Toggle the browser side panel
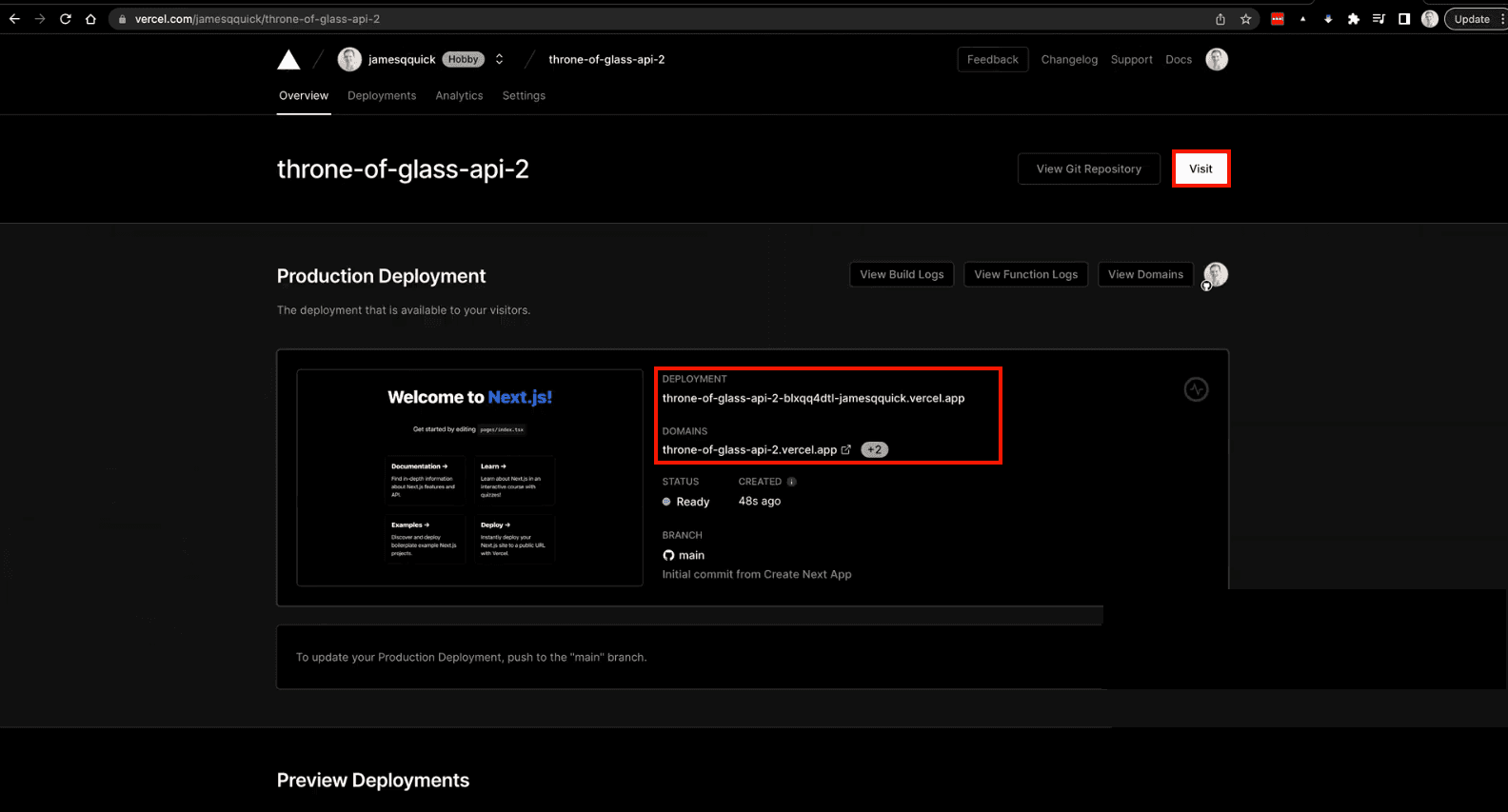The width and height of the screenshot is (1508, 812). 1403,19
